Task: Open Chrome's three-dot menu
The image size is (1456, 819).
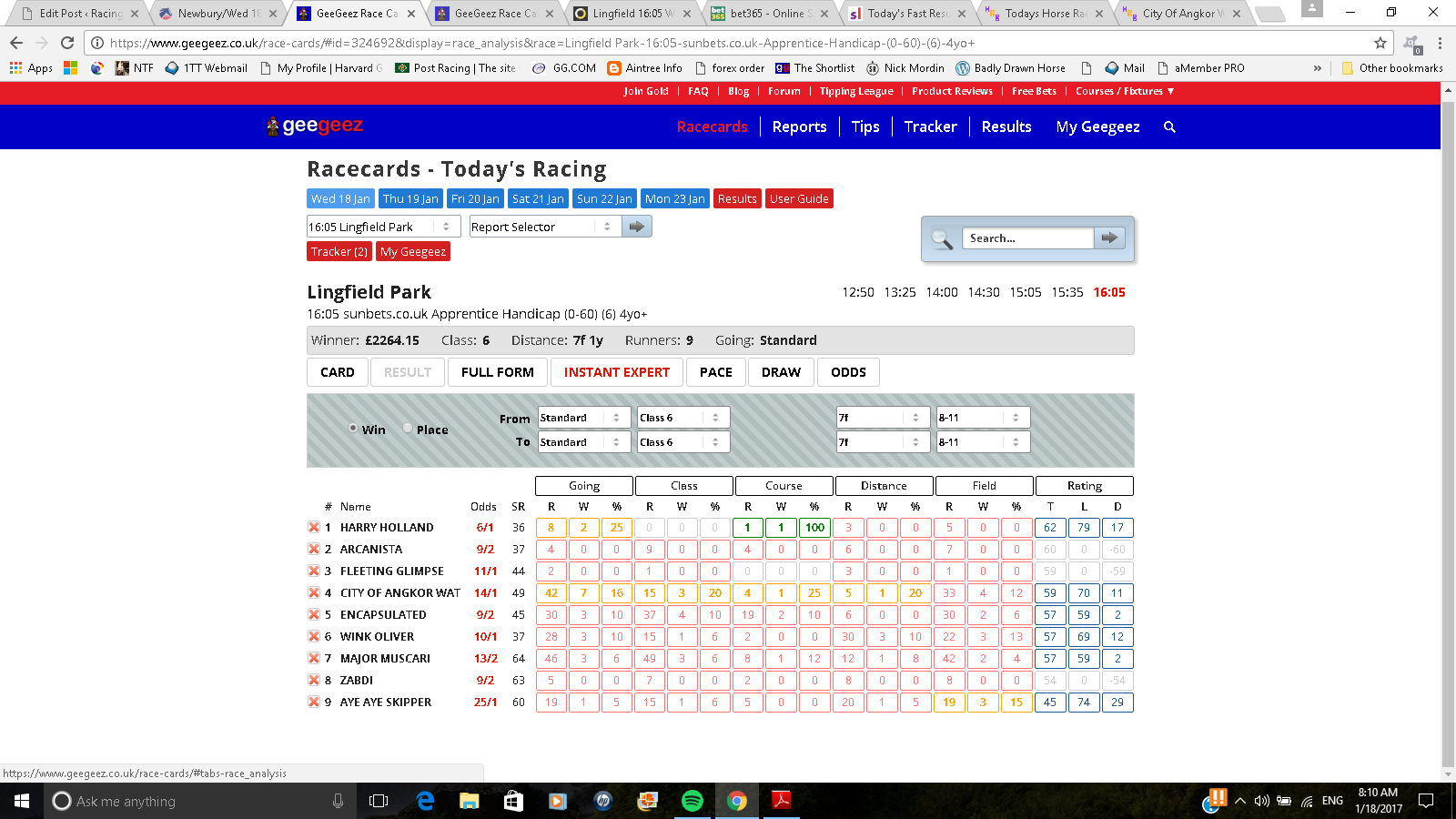Action: tap(1440, 43)
